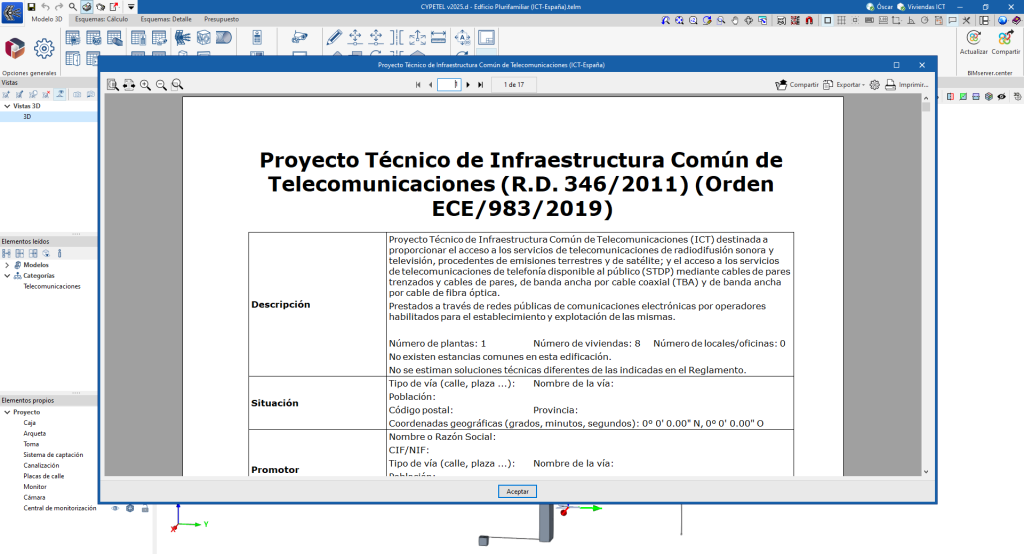Toggle the grid display icon in view toolbar
This screenshot has height=554, width=1024.
(x=842, y=21)
